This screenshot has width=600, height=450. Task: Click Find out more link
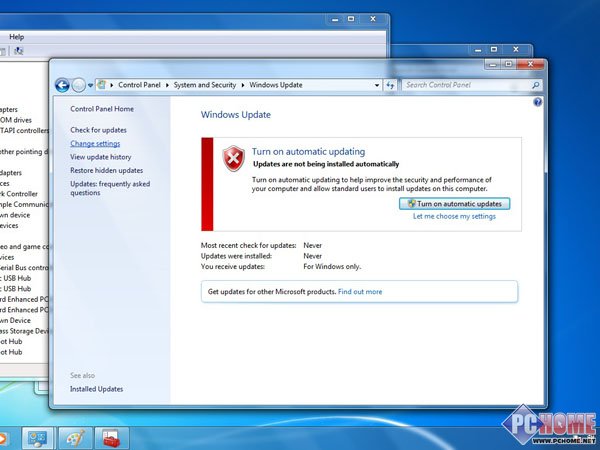point(360,292)
